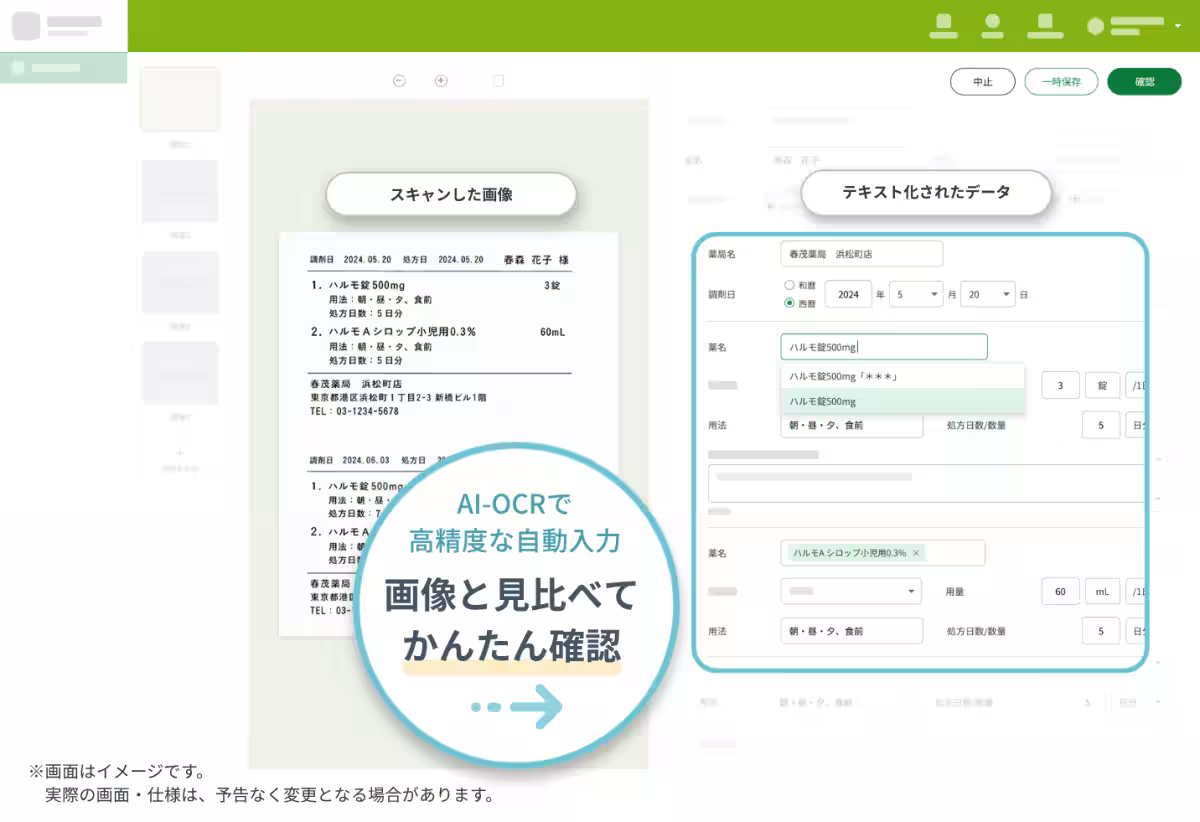Click the large empty notes text area
This screenshot has width=1200, height=822.
click(x=927, y=483)
